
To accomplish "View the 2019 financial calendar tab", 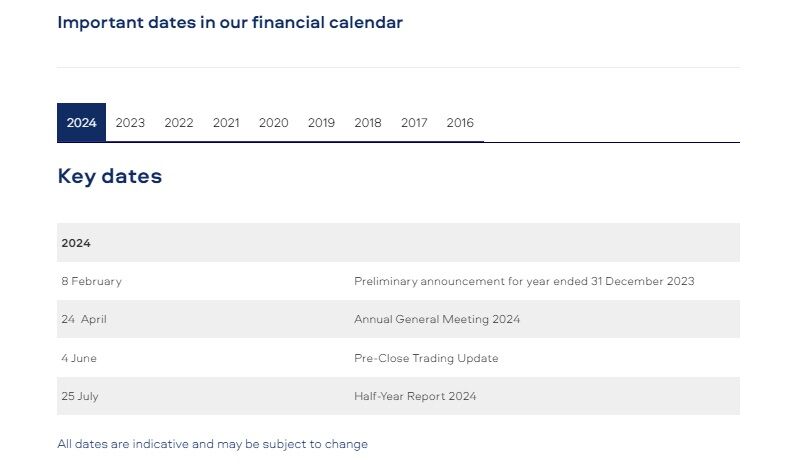I will [321, 123].
